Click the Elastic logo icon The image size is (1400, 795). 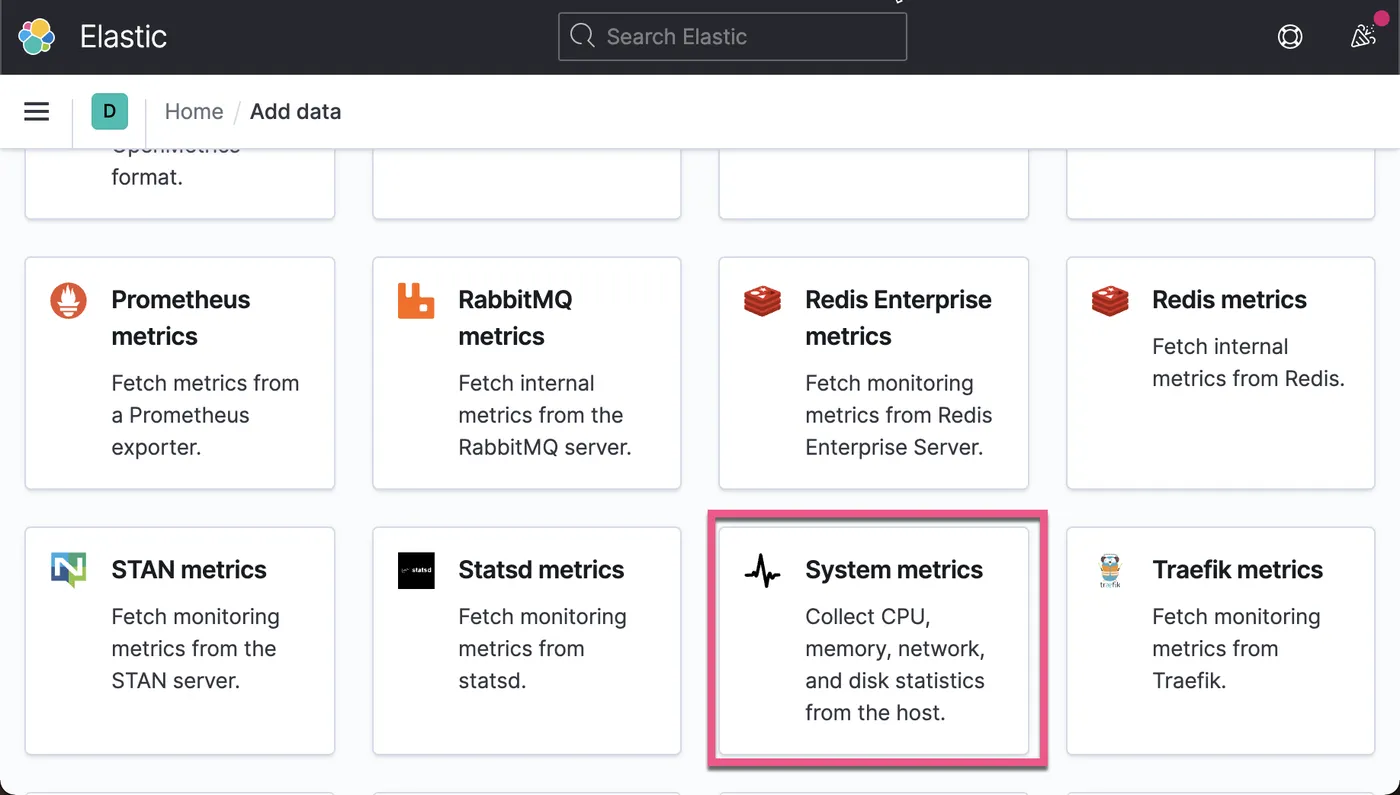(37, 37)
